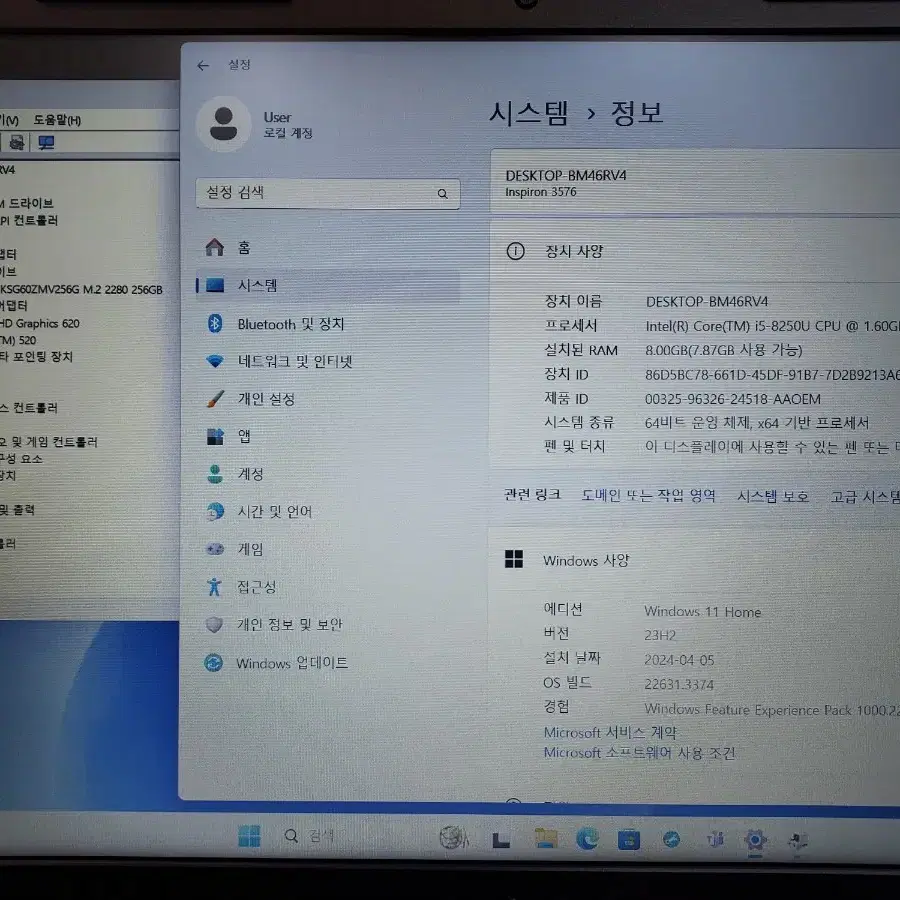Image resolution: width=900 pixels, height=900 pixels.
Task: Open the 시스템 보호 link
Action: (773, 496)
